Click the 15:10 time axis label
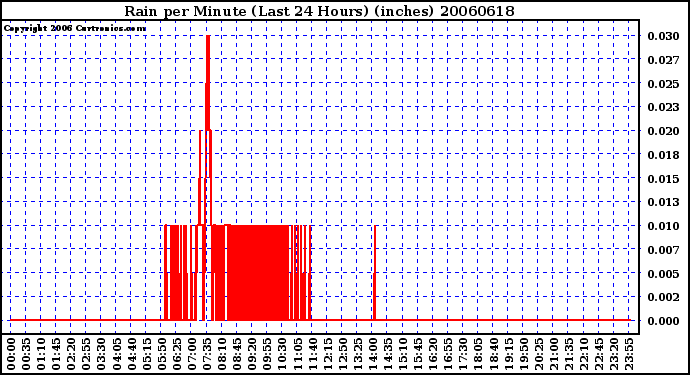Viewport: 690px width, 375px height. (403, 354)
